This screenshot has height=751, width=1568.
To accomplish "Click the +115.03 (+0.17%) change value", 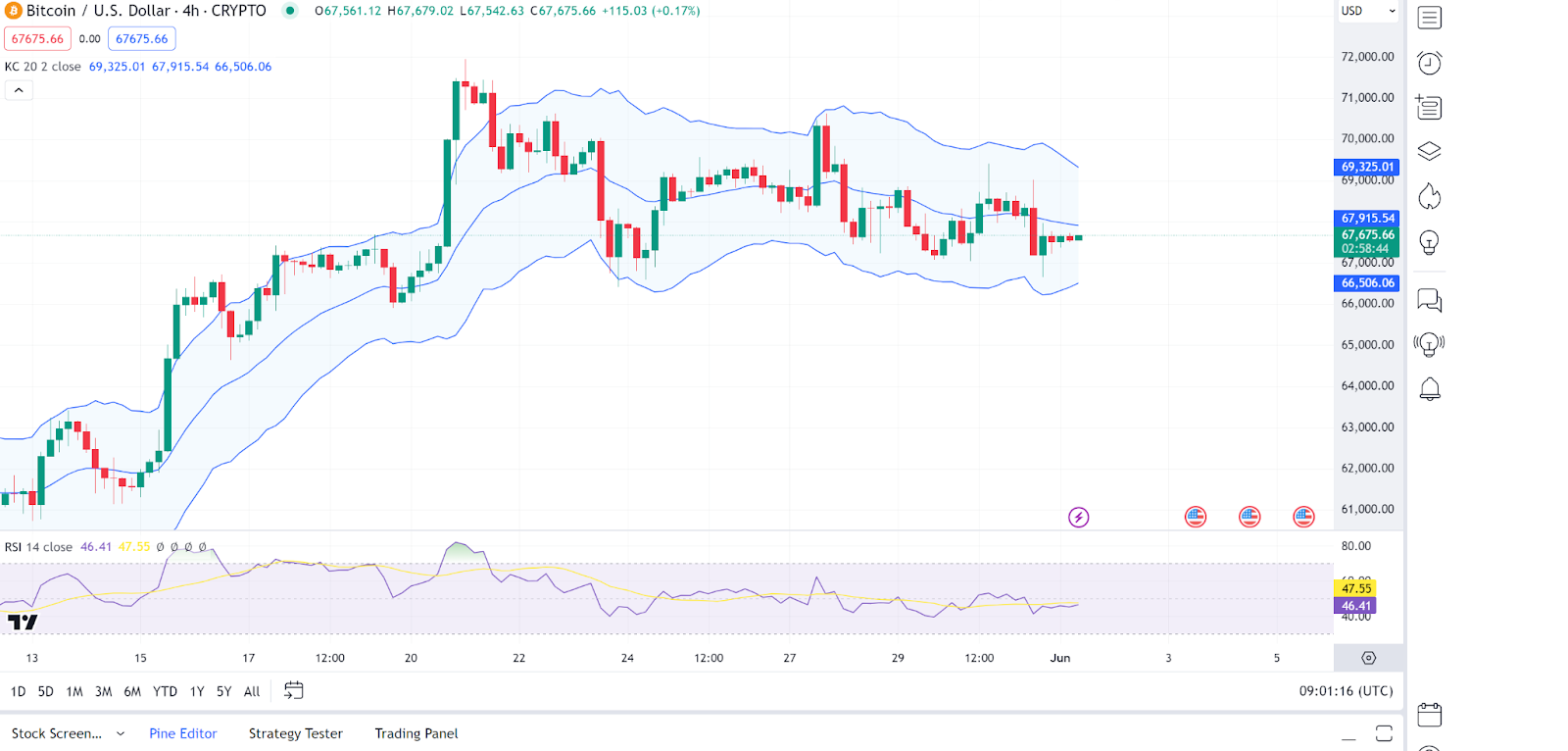I will (x=651, y=11).
